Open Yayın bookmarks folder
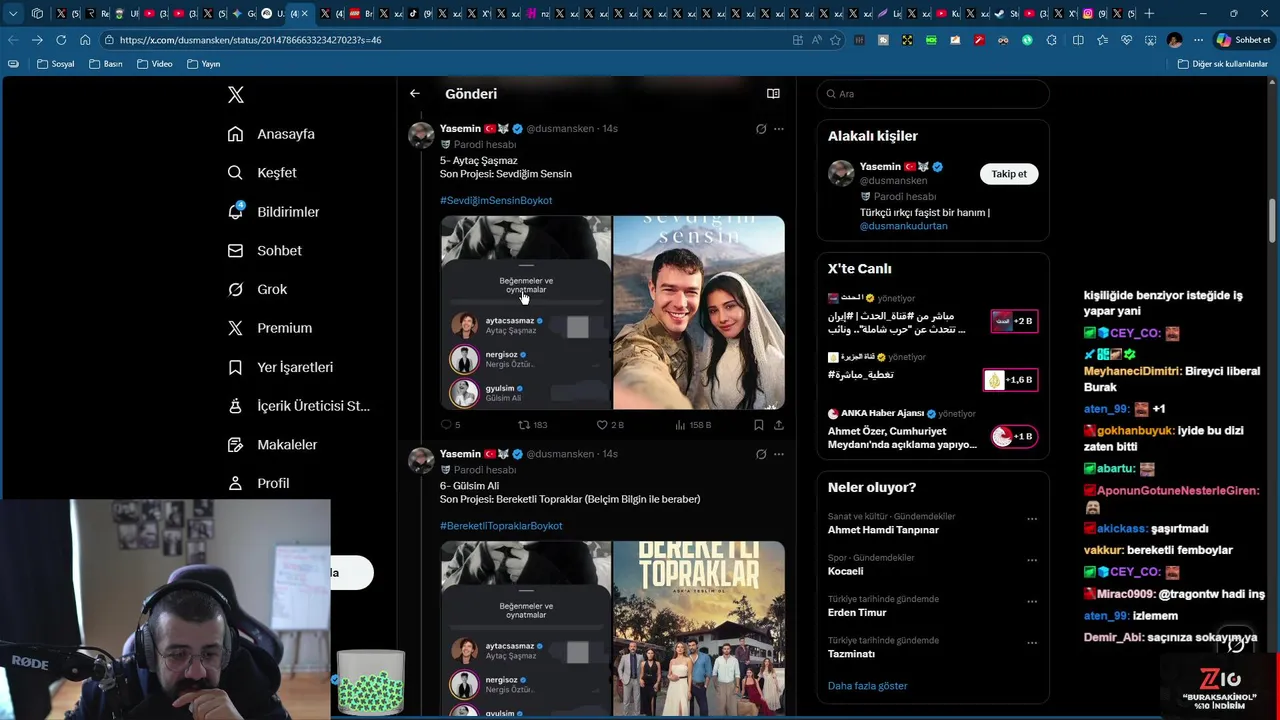The height and width of the screenshot is (720, 1280). (x=204, y=64)
